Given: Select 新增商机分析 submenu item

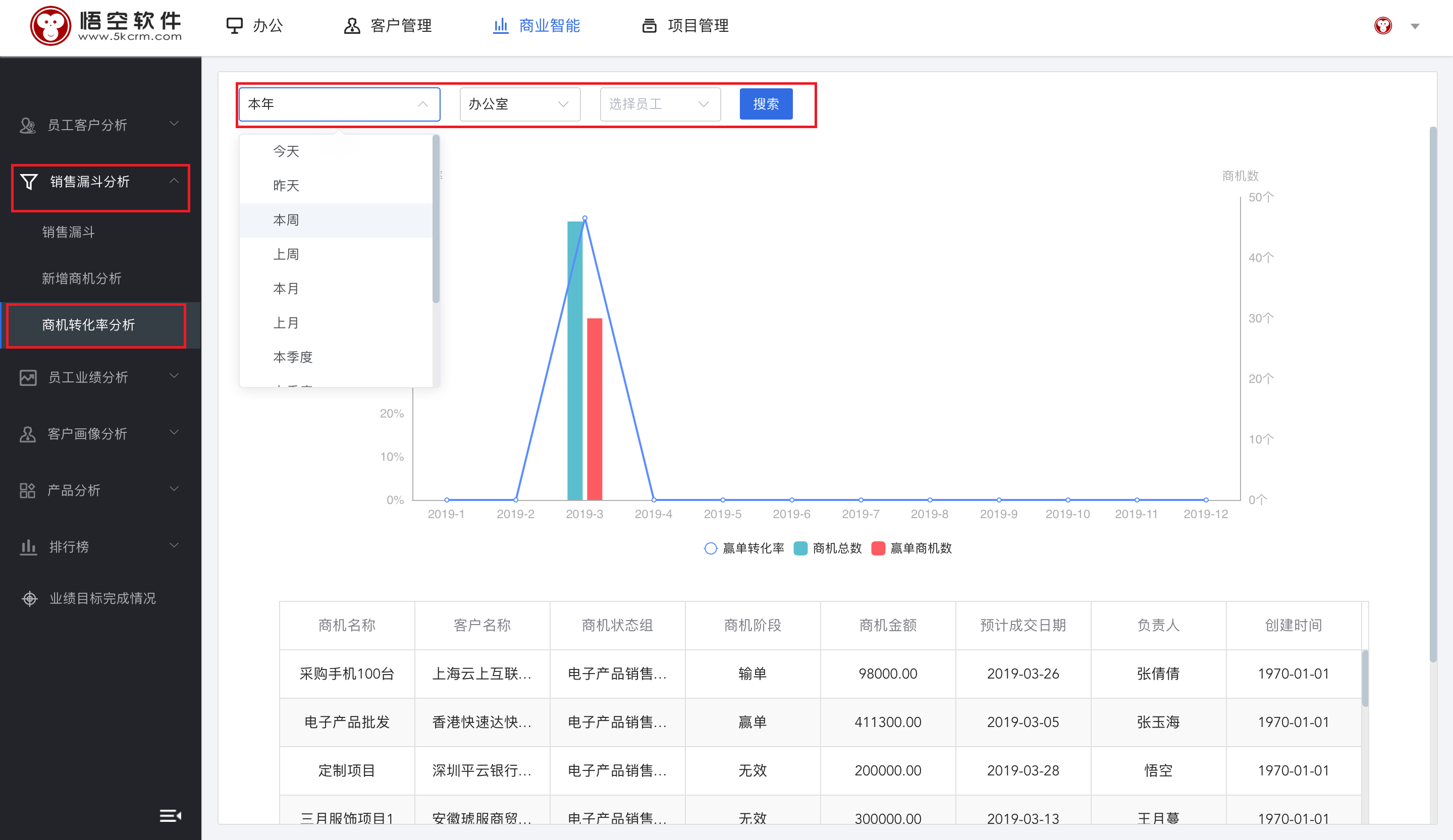Looking at the screenshot, I should click(x=101, y=278).
